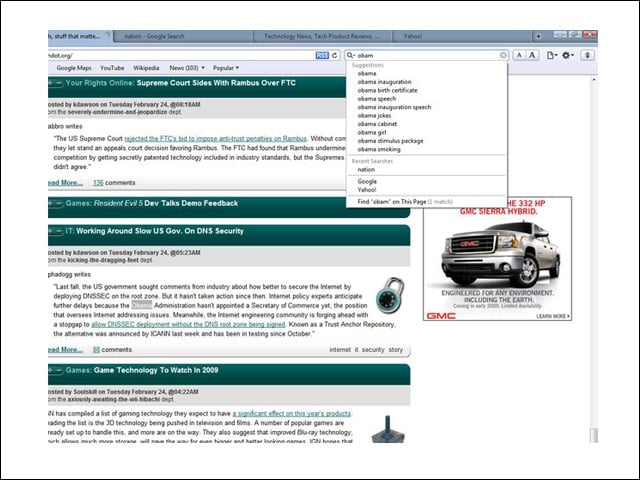Click the 'story' tag
This screenshot has width=640, height=480.
[x=396, y=350]
